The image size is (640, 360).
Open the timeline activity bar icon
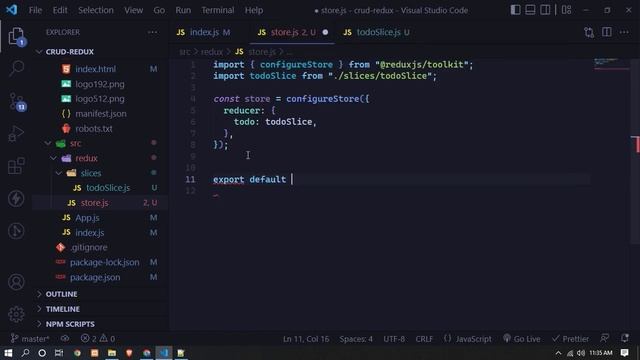(x=16, y=231)
